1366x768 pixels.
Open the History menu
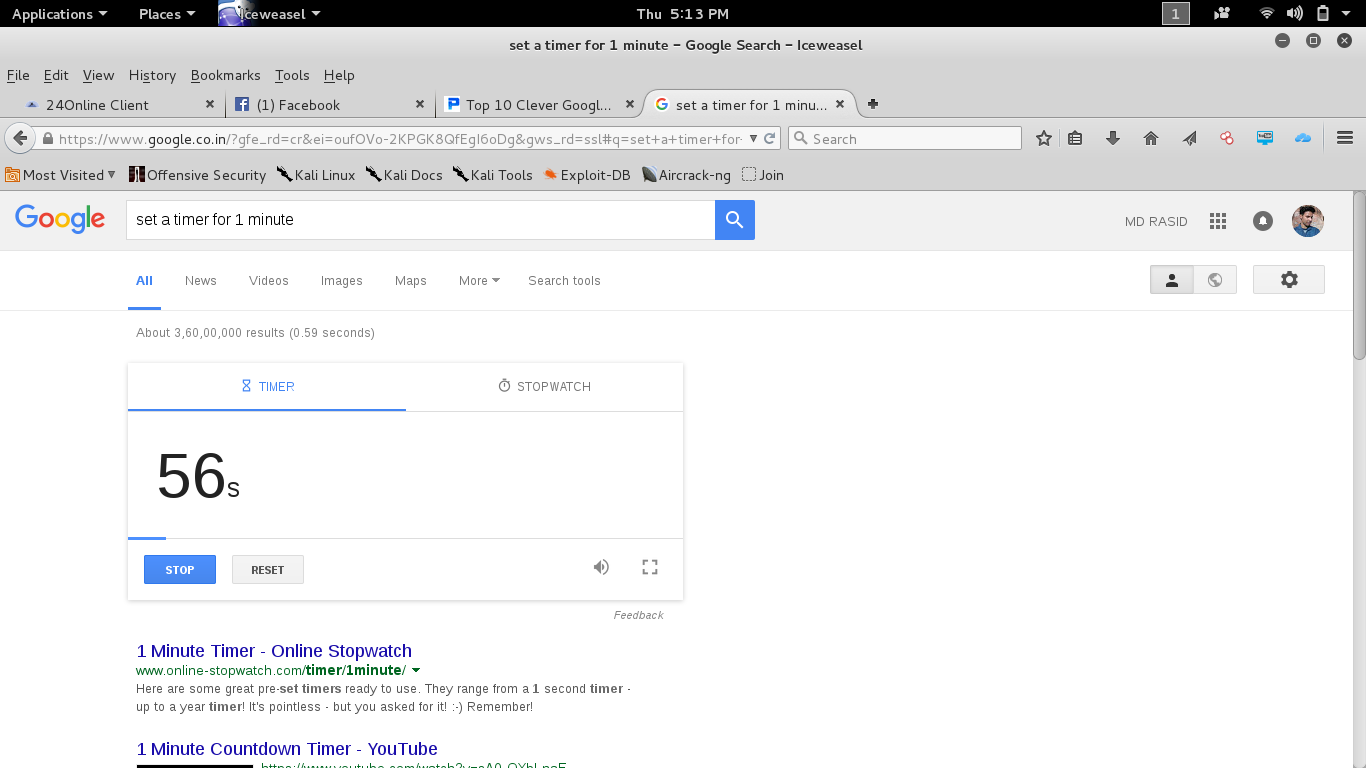(152, 75)
